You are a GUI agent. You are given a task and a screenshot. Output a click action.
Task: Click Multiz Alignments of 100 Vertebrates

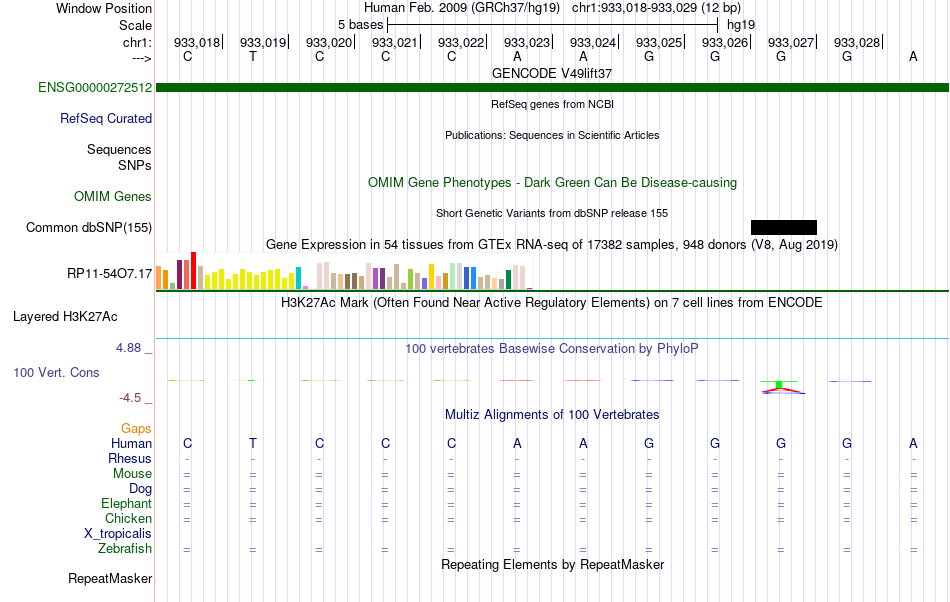pyautogui.click(x=552, y=415)
